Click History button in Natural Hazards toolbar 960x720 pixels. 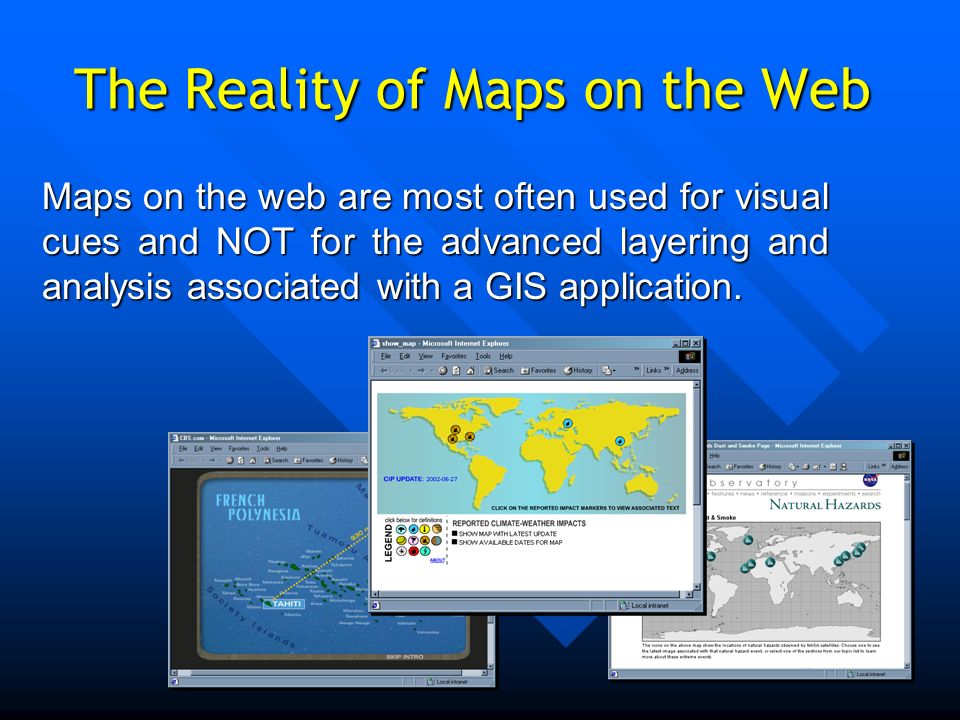click(770, 467)
